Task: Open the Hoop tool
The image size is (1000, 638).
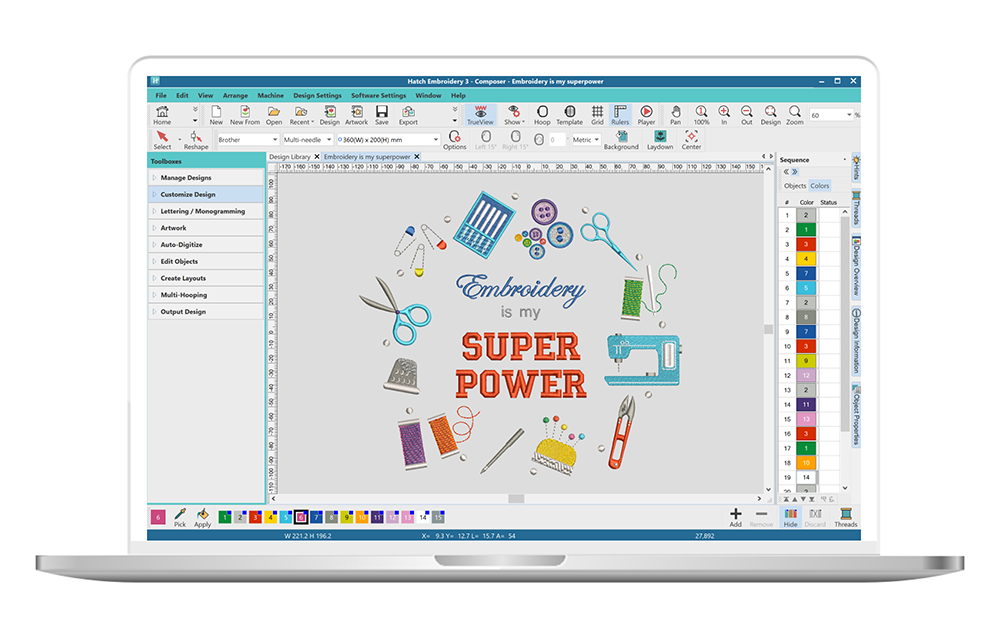Action: [x=542, y=114]
